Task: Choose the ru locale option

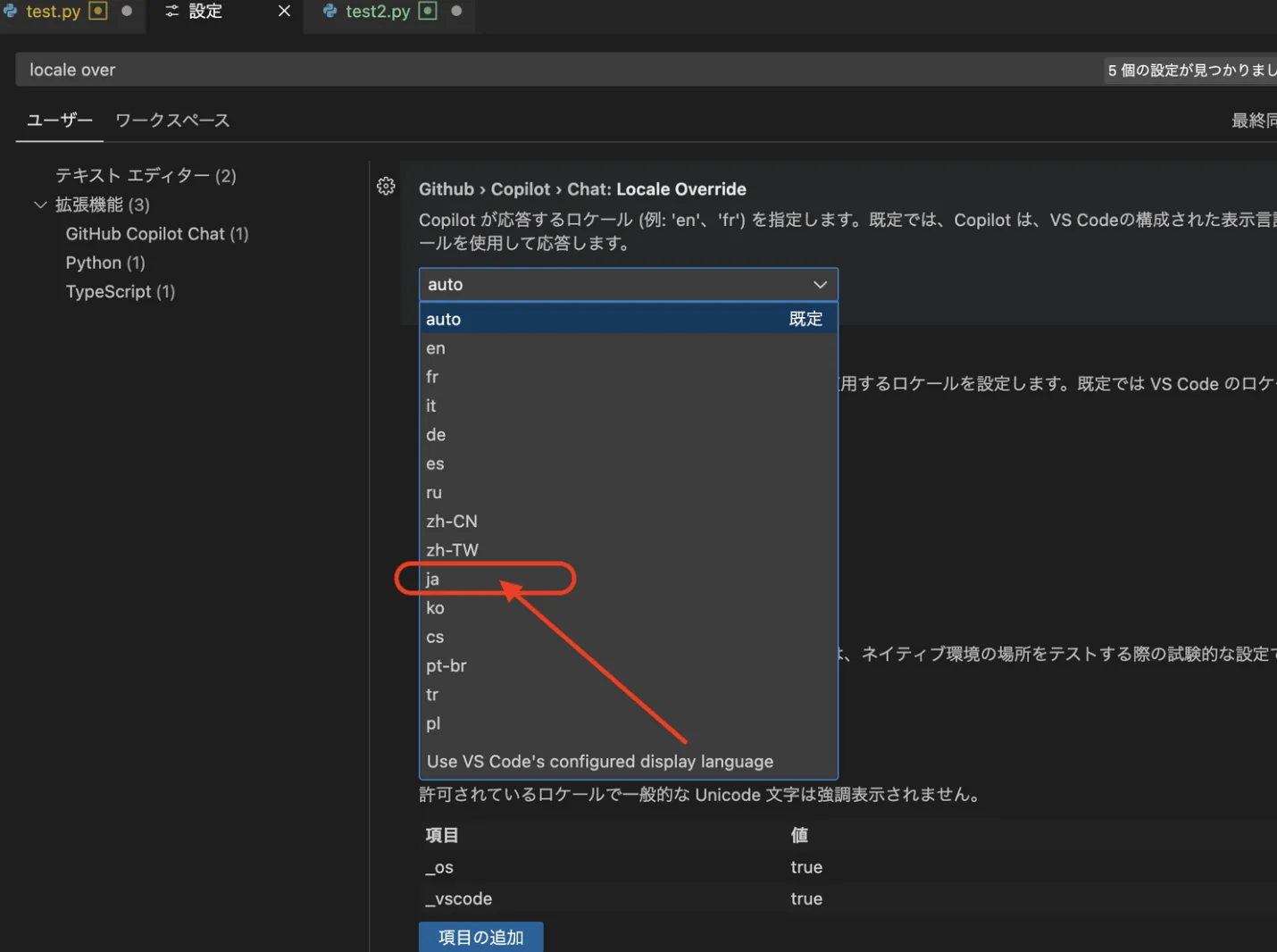Action: [x=629, y=492]
